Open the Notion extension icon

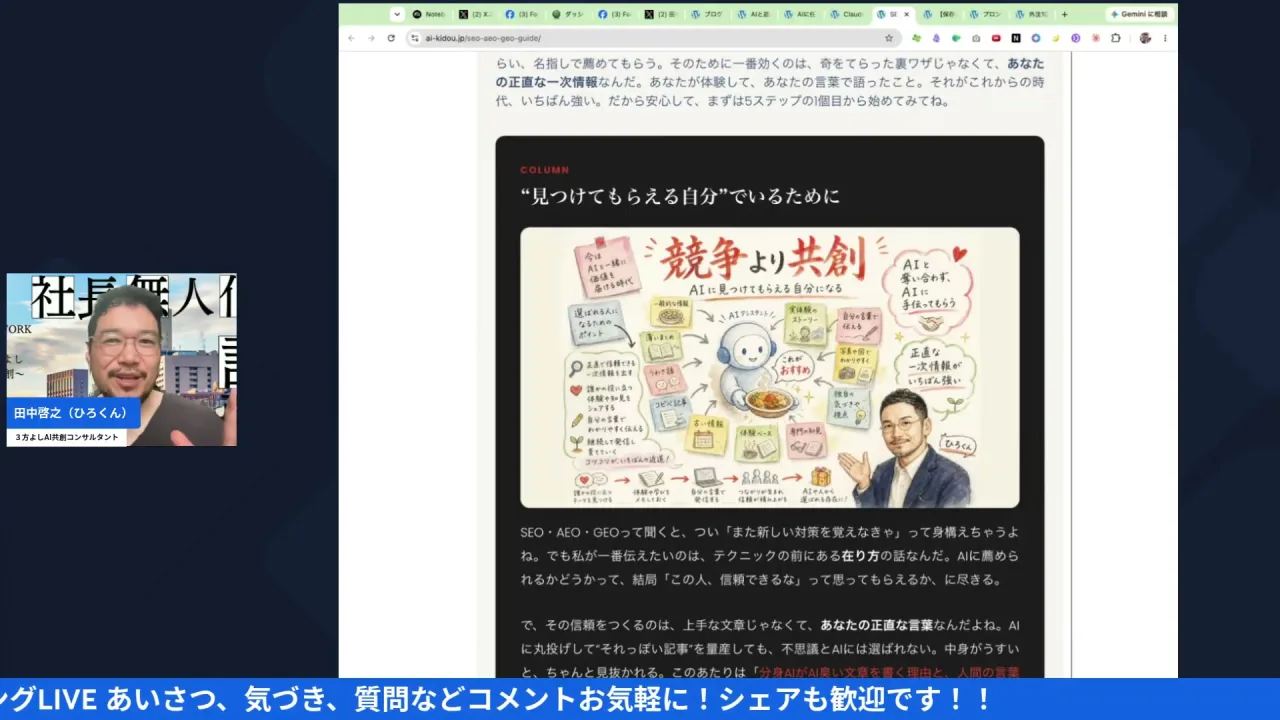(x=1016, y=38)
